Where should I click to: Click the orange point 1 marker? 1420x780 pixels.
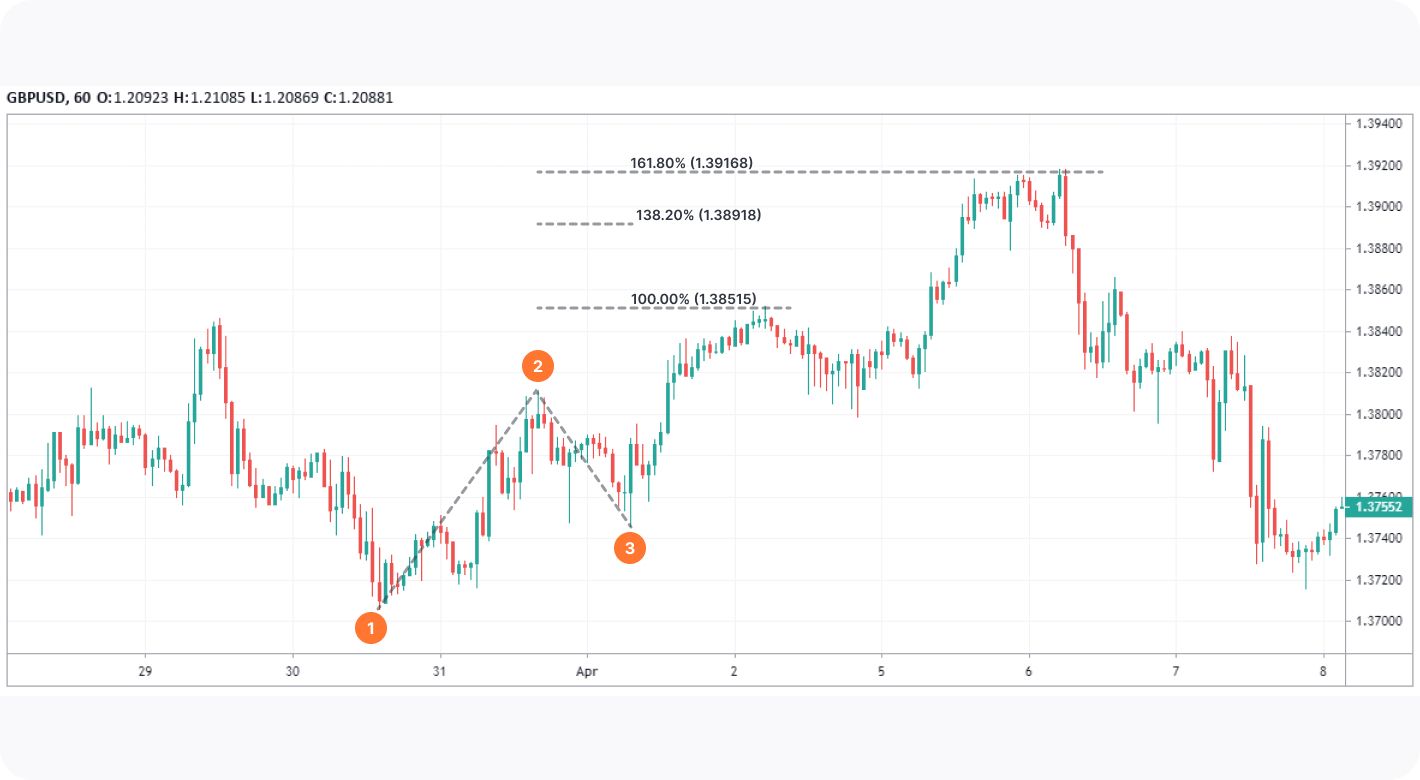point(371,628)
